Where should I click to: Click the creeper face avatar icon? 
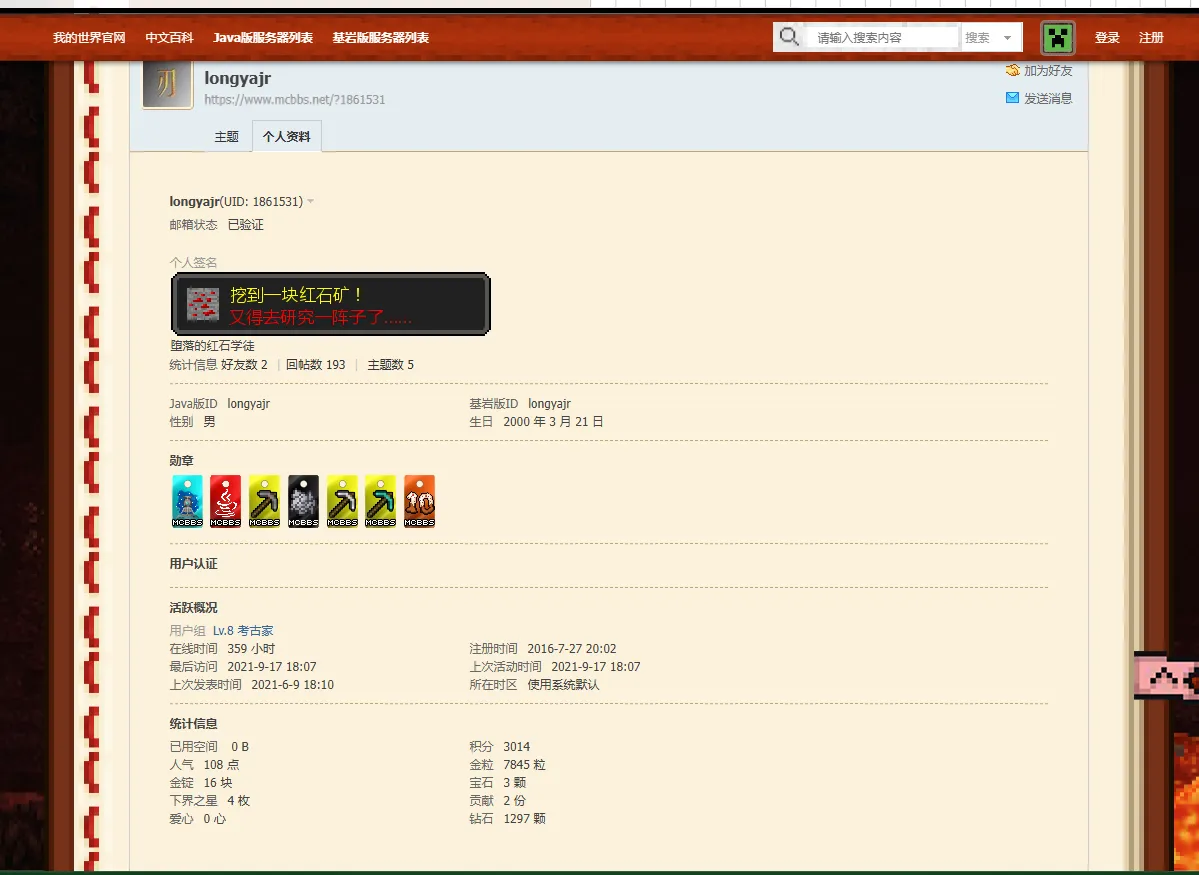tap(1058, 37)
